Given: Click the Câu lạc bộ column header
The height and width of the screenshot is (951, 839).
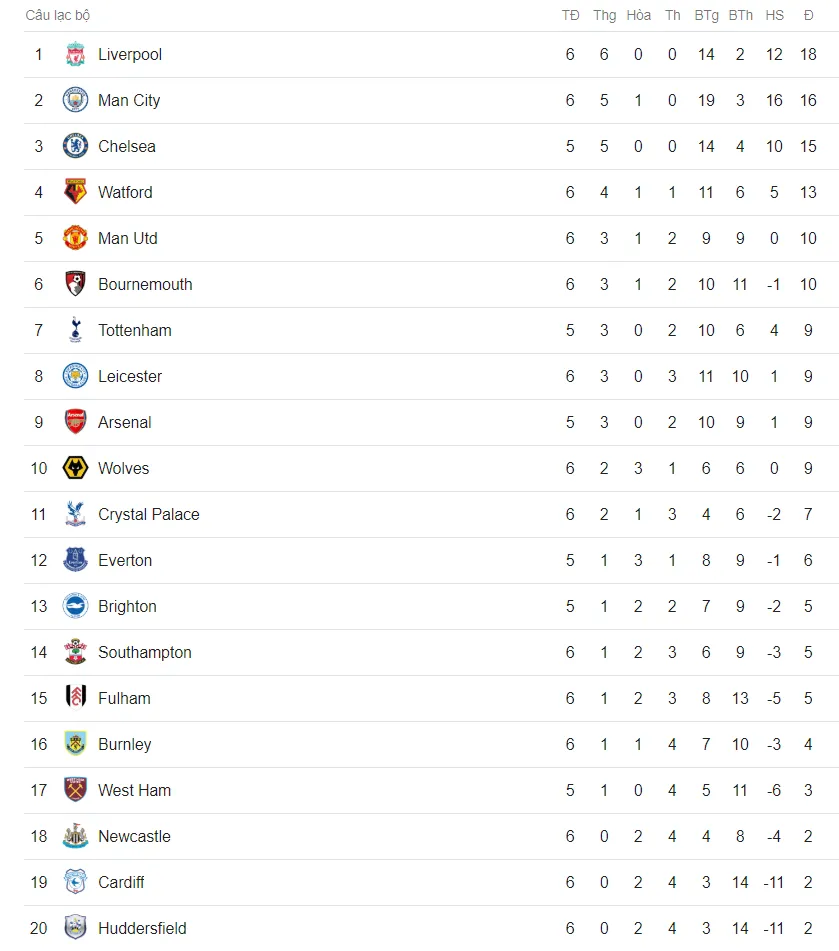Looking at the screenshot, I should coord(58,16).
